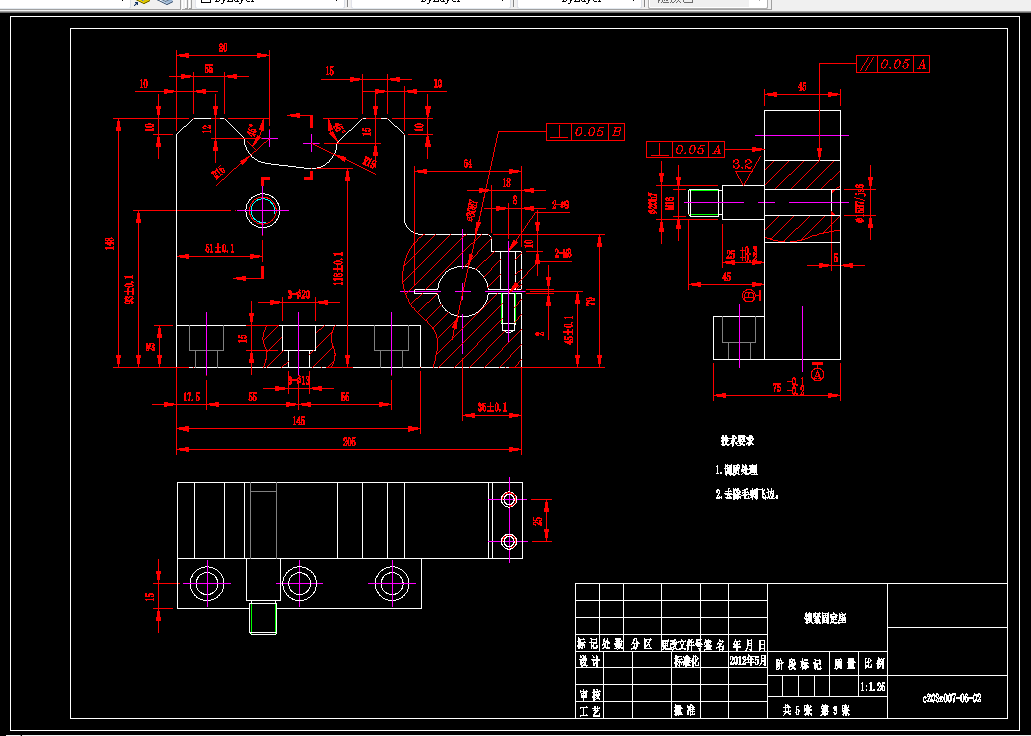1031x736 pixels.
Task: Select the 分区 header cell
Action: [x=641, y=644]
